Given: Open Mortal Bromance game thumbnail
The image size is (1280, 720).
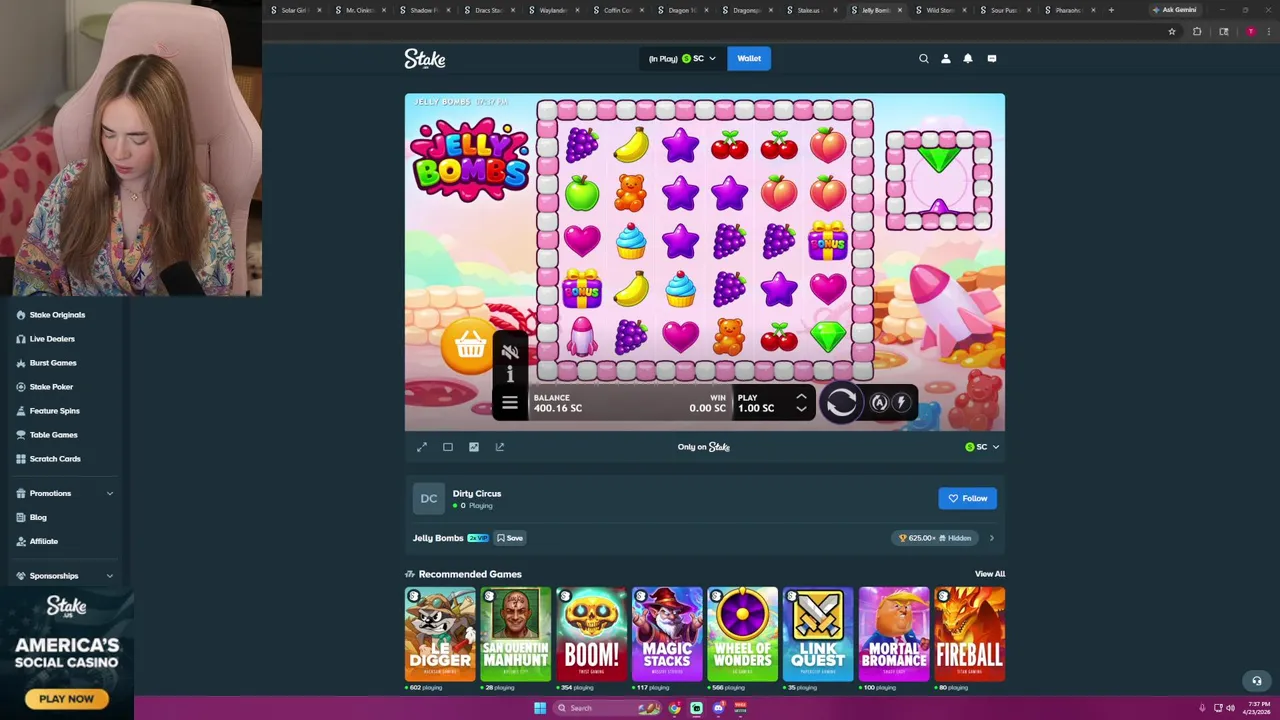Looking at the screenshot, I should coord(894,634).
